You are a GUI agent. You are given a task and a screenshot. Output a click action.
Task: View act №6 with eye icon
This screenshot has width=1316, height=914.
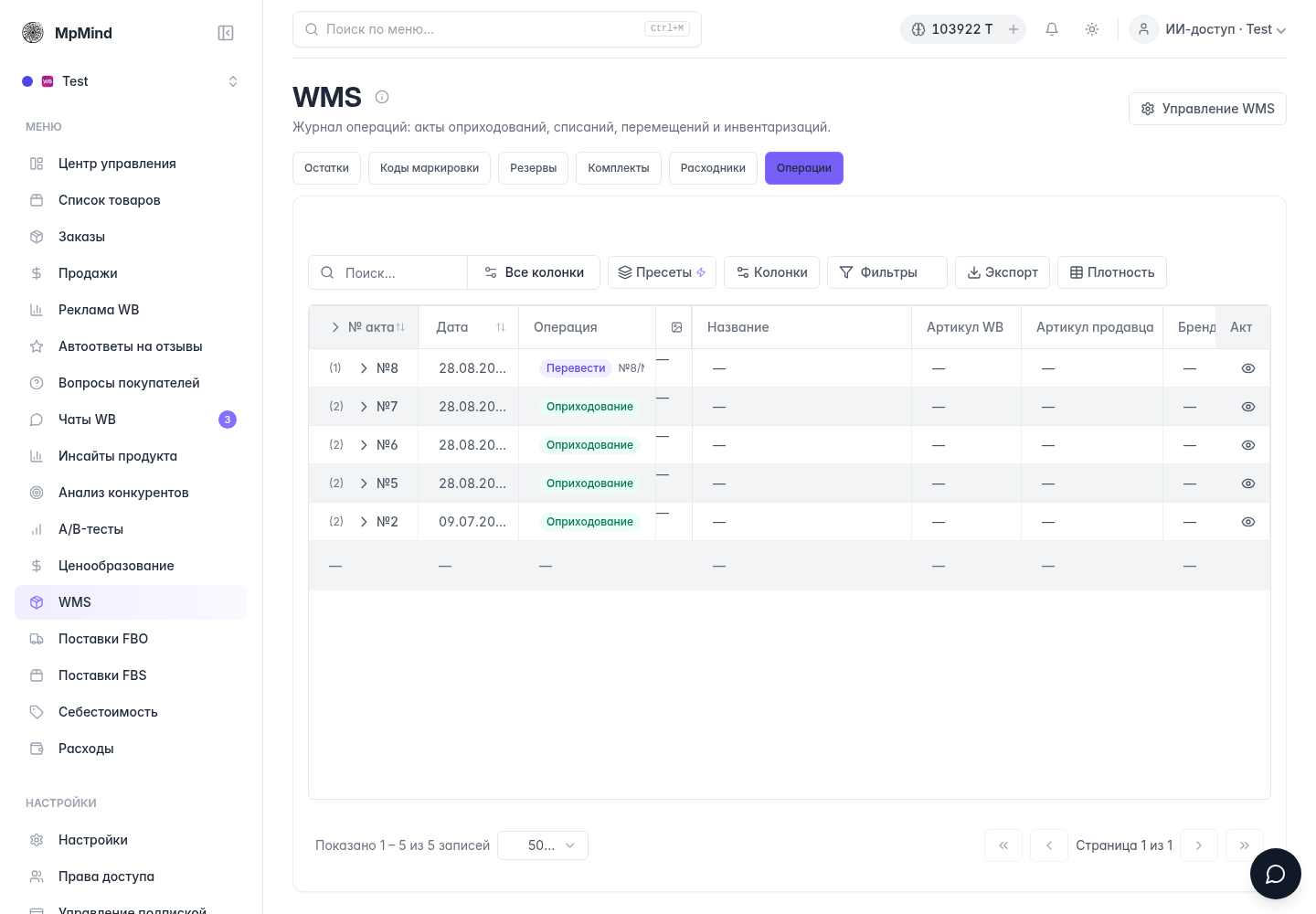coord(1248,445)
